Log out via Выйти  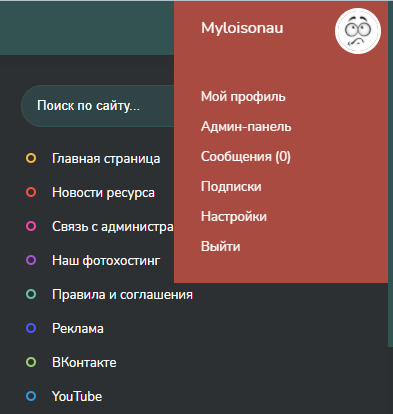click(x=220, y=247)
